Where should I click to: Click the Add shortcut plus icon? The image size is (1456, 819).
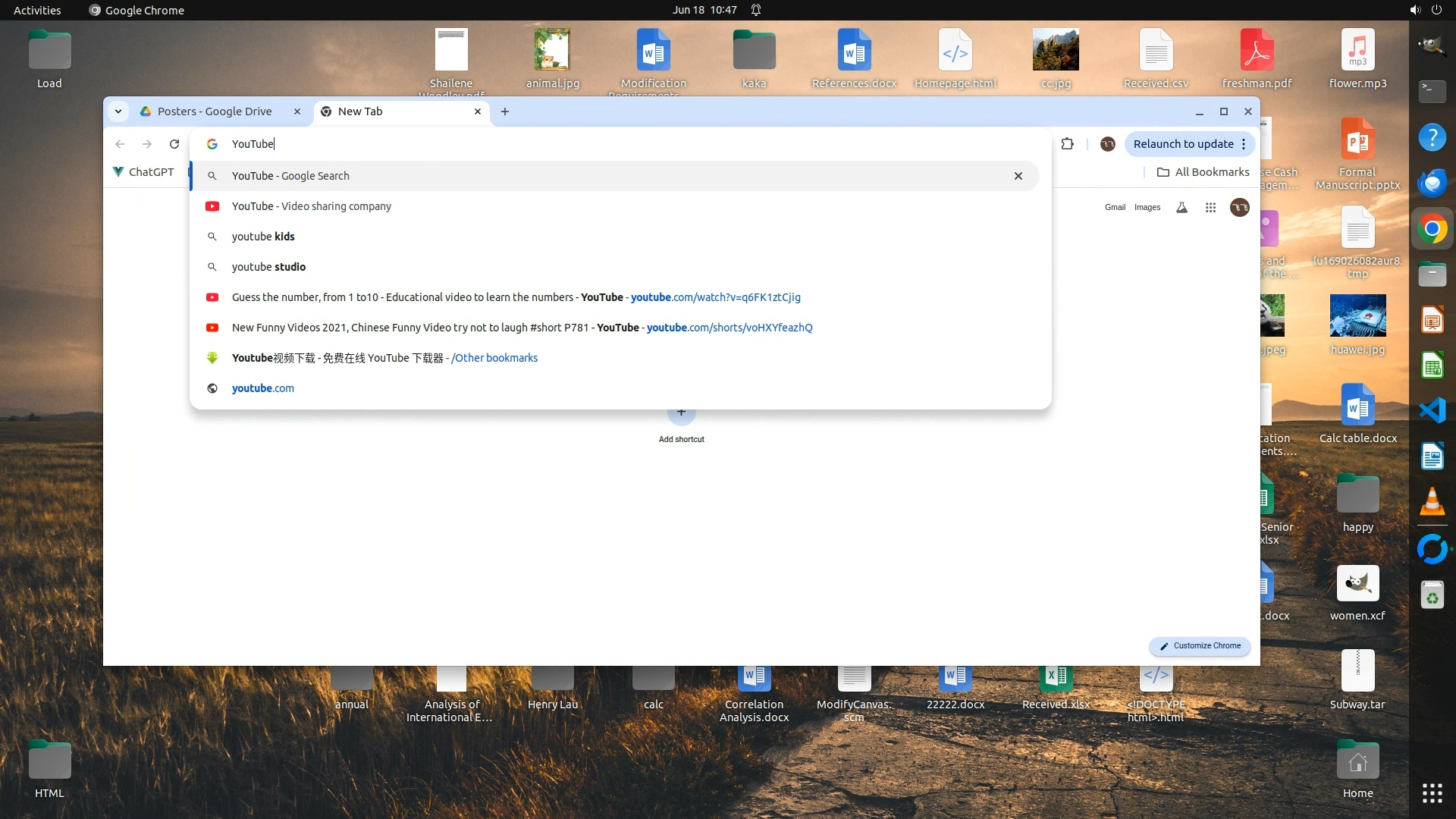(x=681, y=413)
